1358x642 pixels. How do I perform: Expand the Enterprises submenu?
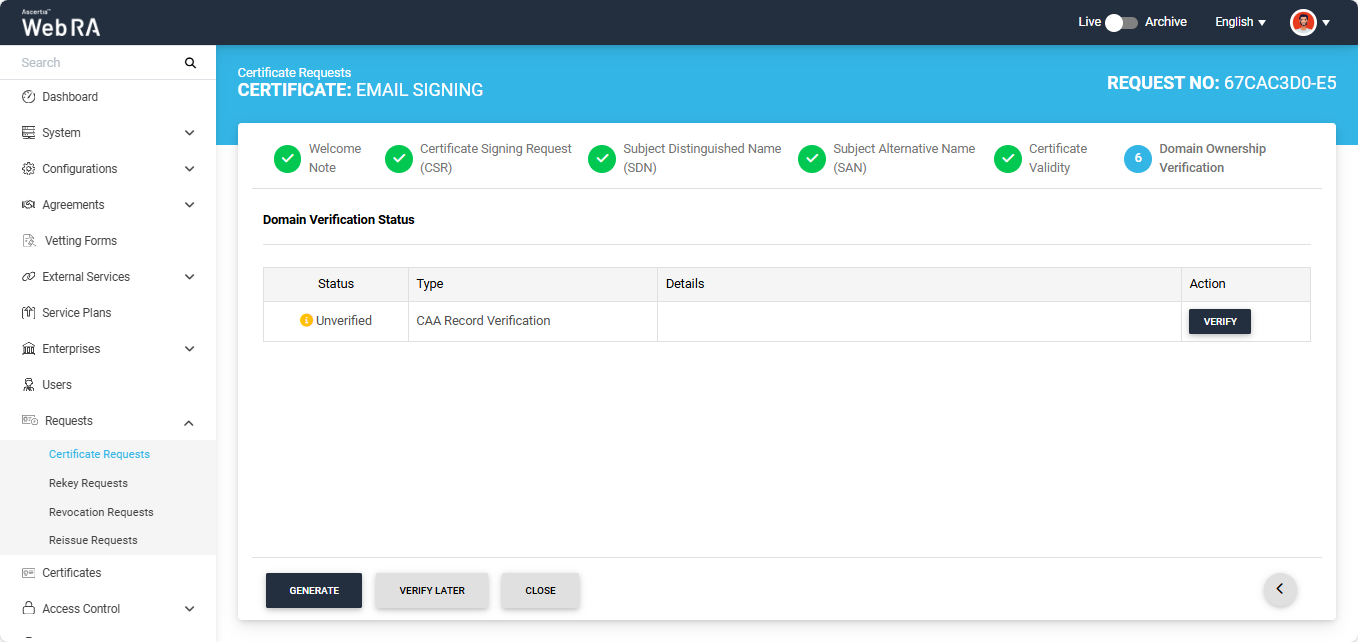pyautogui.click(x=189, y=349)
